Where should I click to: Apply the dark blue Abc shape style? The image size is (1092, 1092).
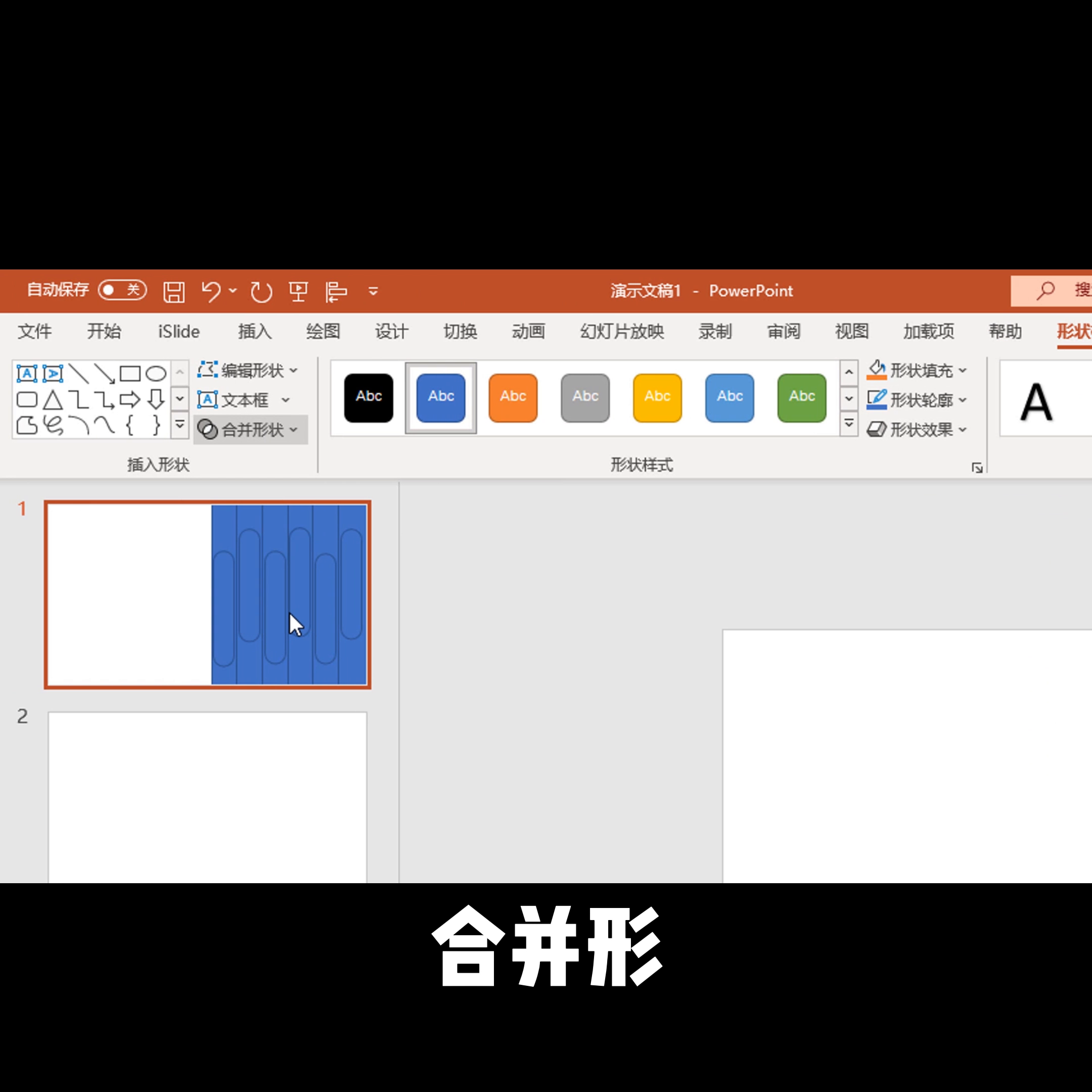tap(441, 398)
